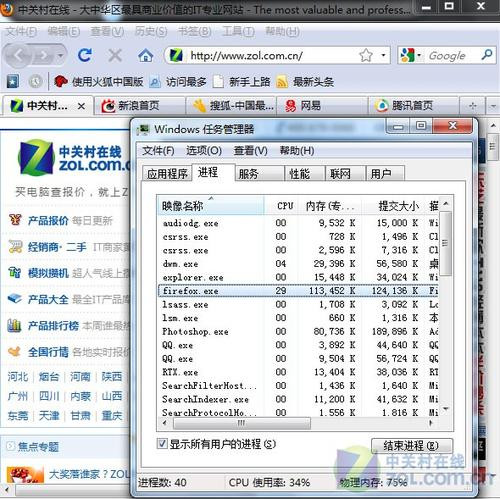
Task: Toggle 显示所有用户的进程 checkbox
Action: click(x=162, y=444)
